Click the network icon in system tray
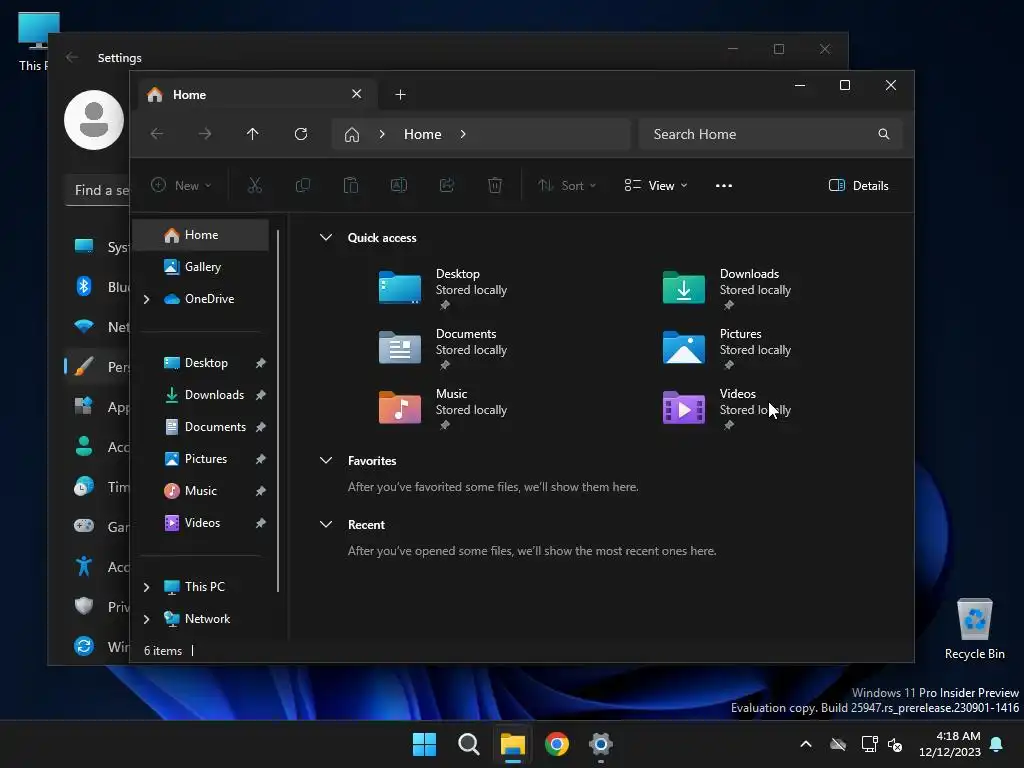1024x768 pixels. pos(869,744)
